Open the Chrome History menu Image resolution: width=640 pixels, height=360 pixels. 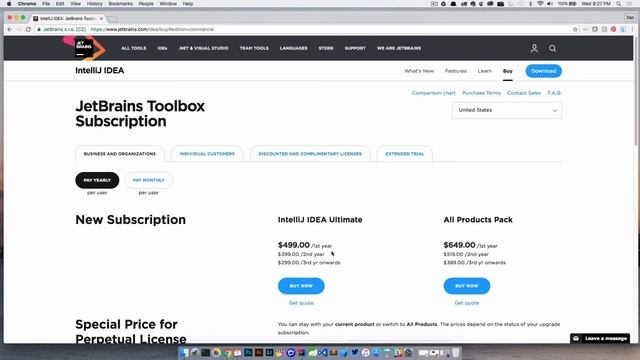(94, 4)
